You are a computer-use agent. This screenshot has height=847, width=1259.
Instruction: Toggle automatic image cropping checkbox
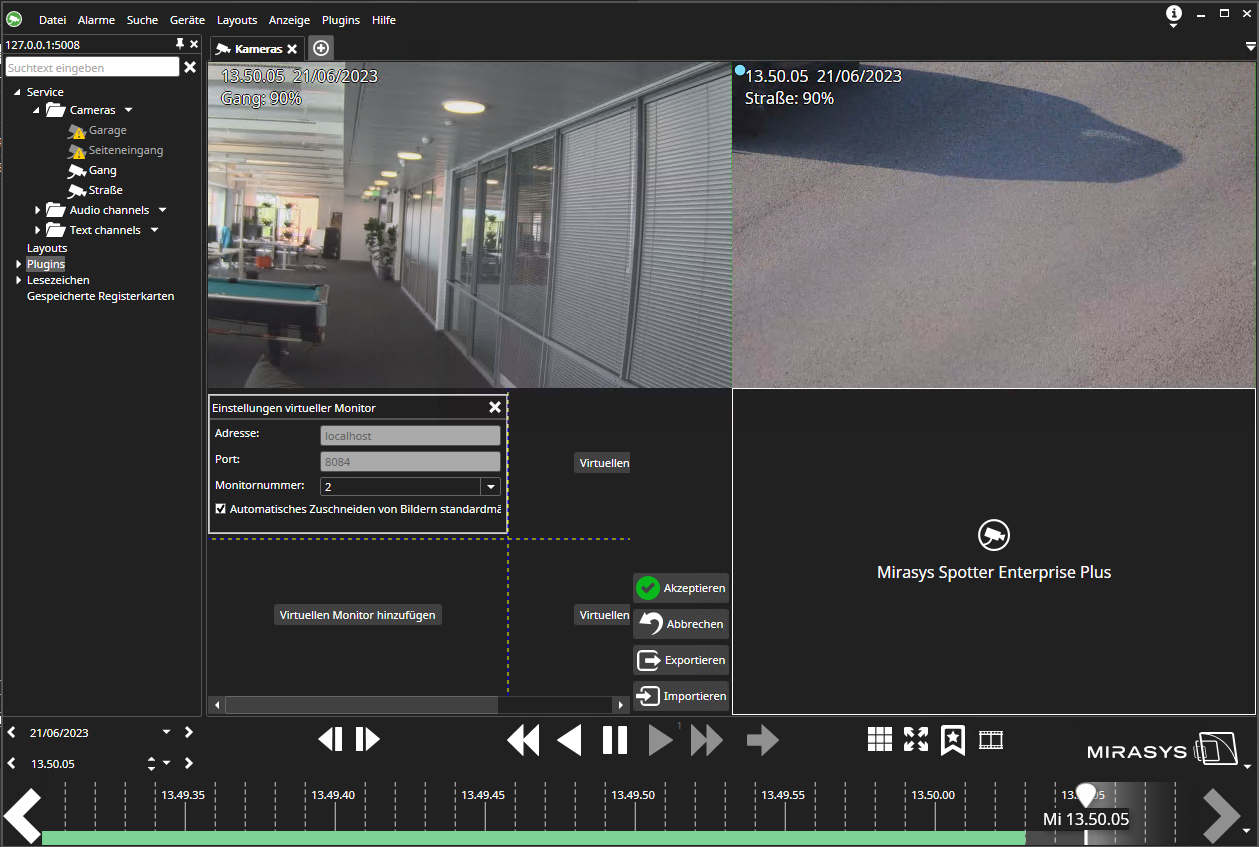pos(221,509)
